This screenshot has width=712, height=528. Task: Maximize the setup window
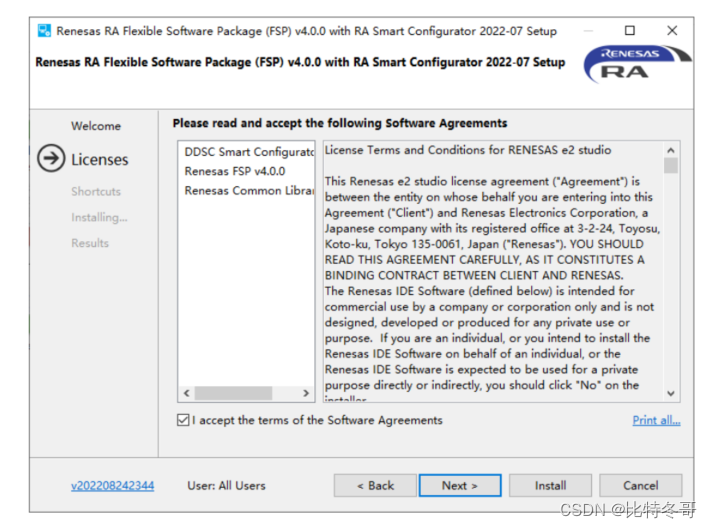point(629,30)
